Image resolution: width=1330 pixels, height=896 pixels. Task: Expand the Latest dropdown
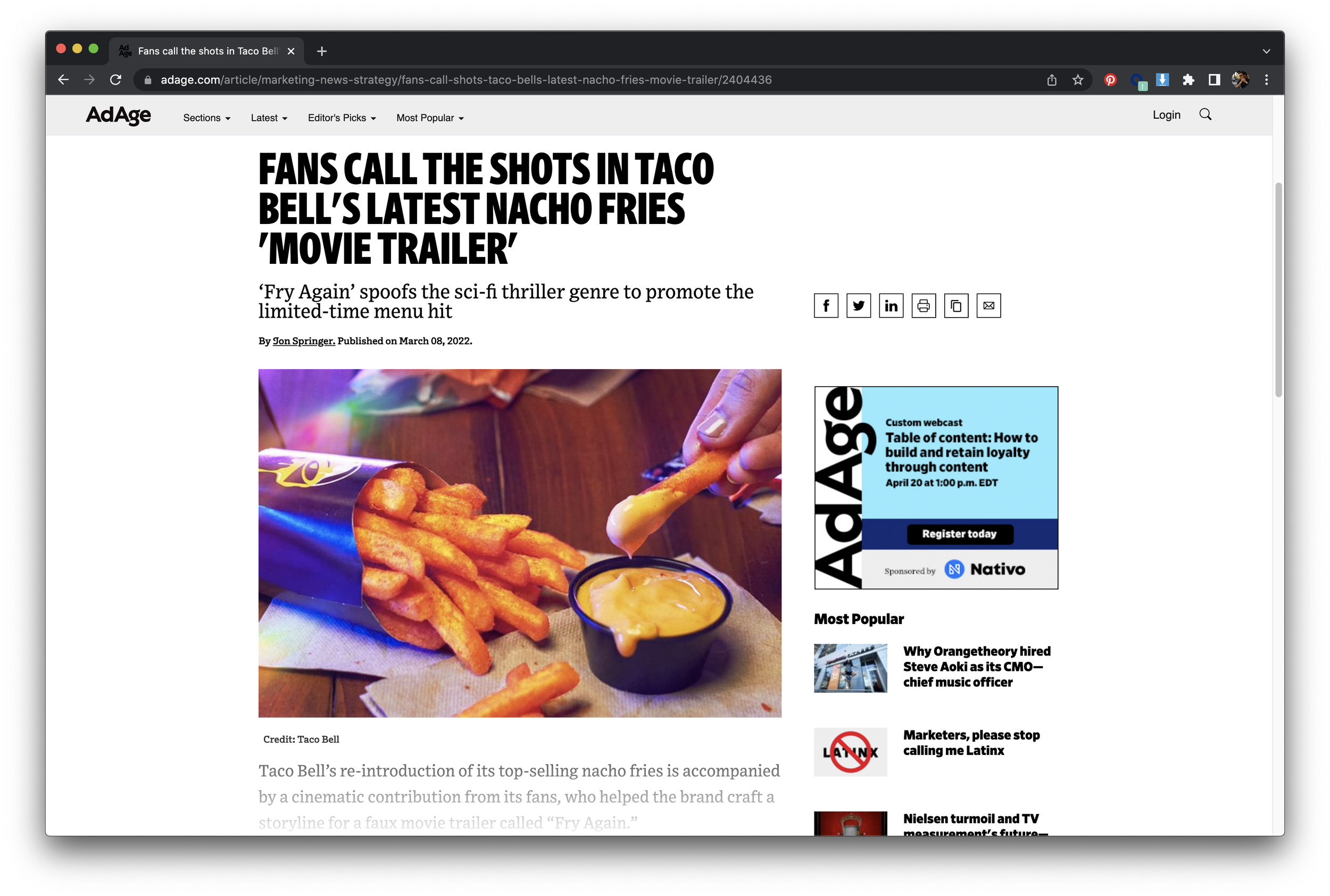coord(269,118)
